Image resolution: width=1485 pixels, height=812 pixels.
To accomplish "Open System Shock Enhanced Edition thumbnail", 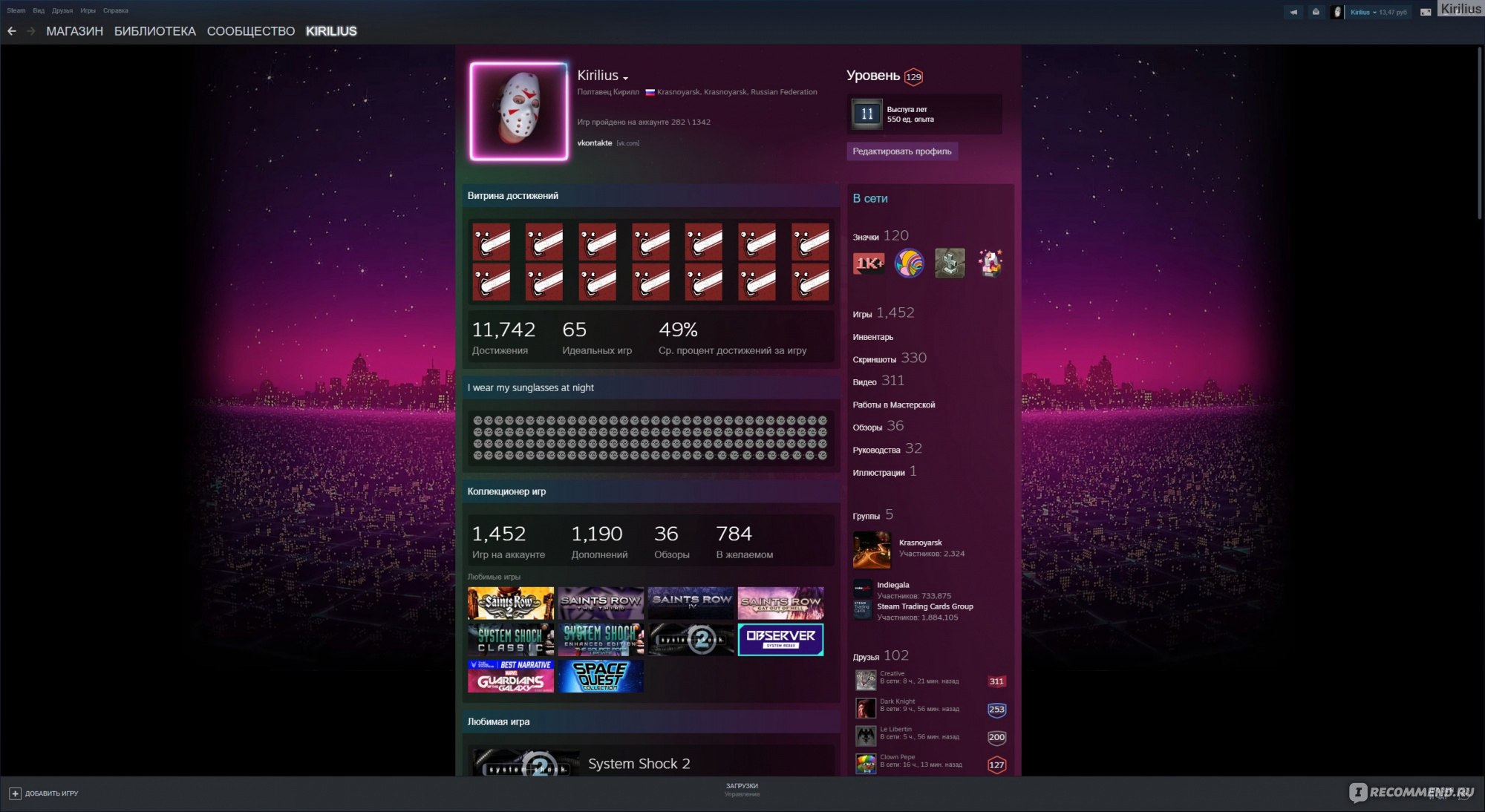I will point(601,640).
